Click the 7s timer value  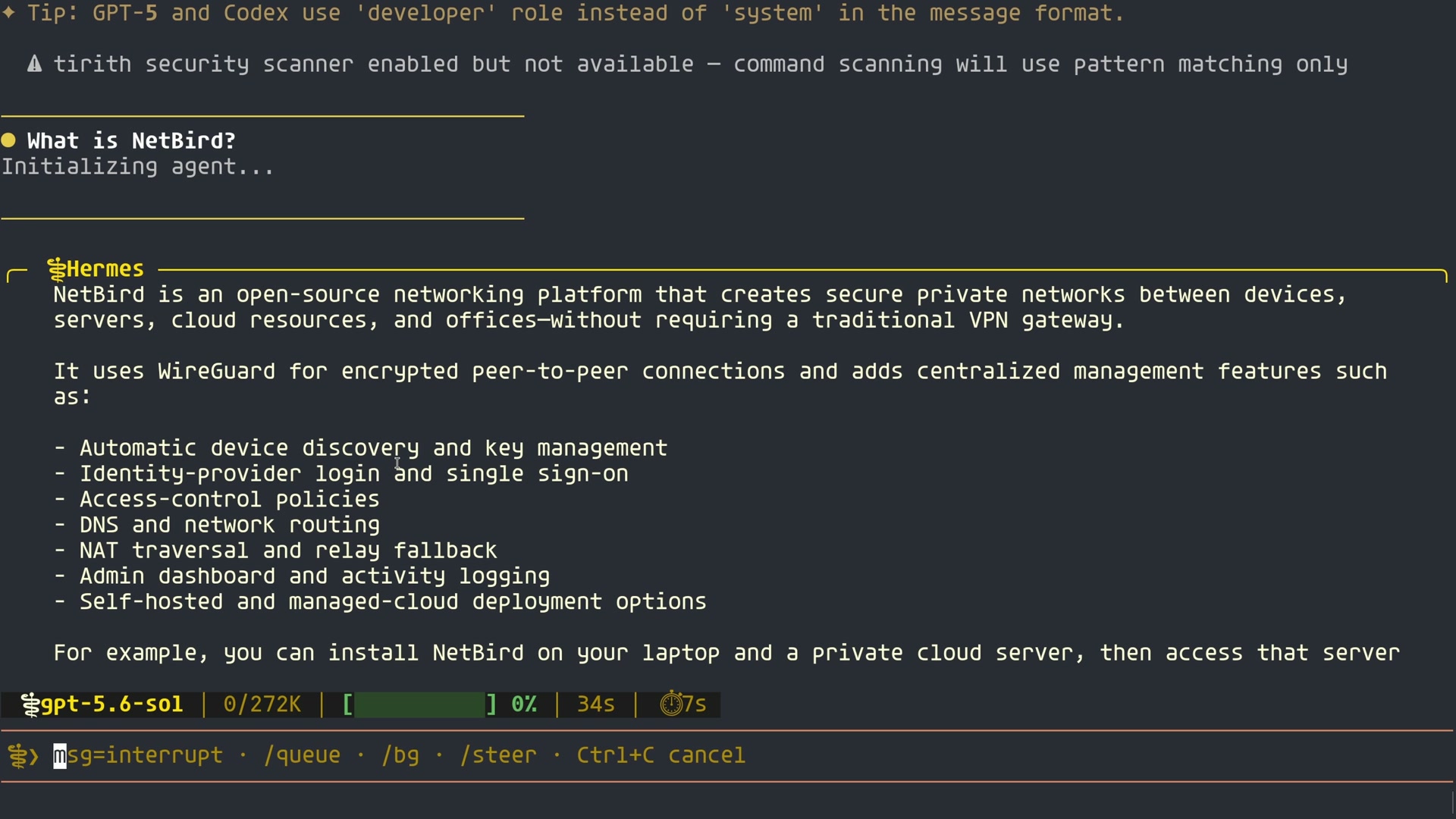click(695, 704)
